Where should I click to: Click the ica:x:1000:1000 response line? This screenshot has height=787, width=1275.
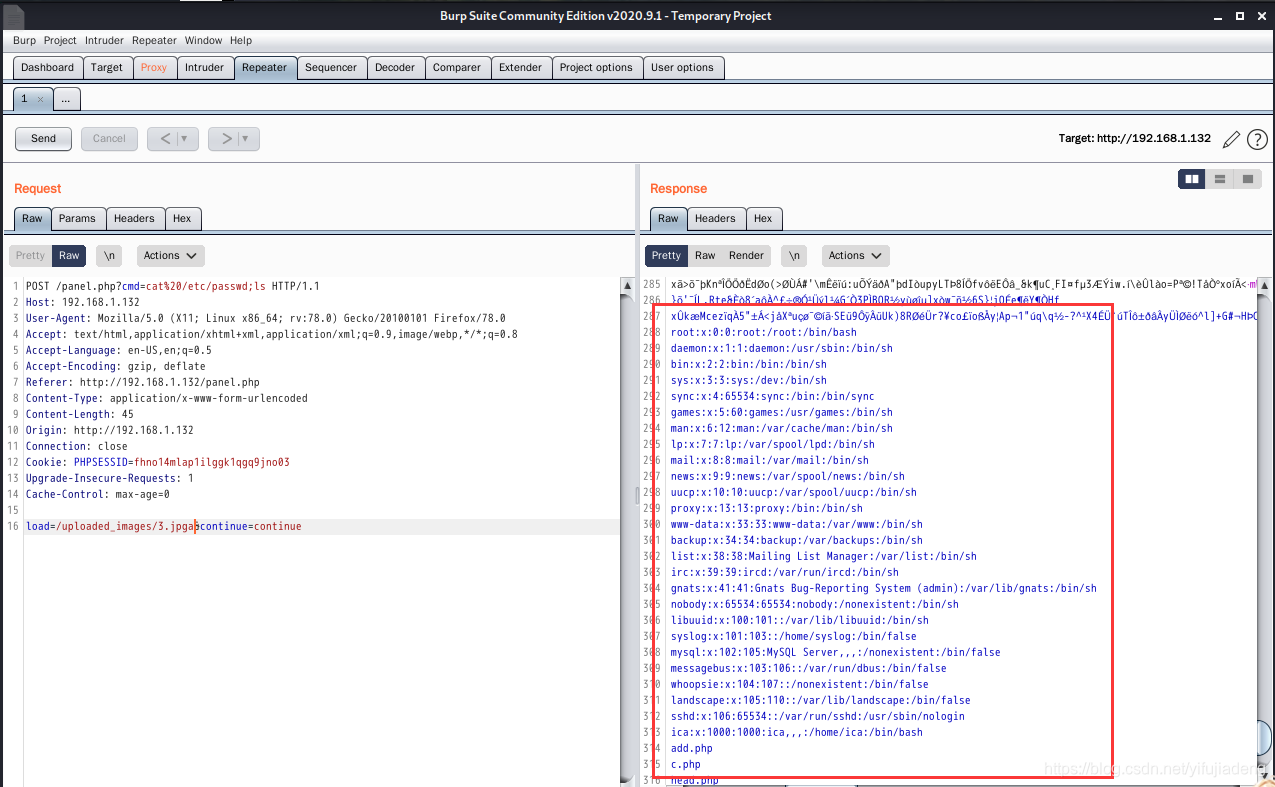[797, 732]
